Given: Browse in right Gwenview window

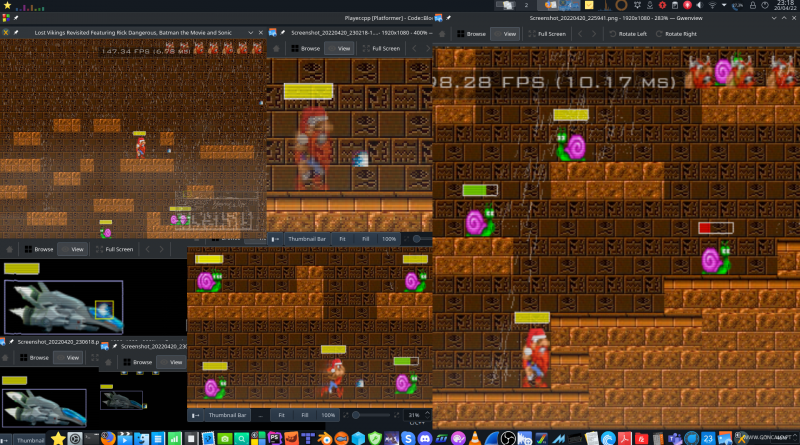Looking at the screenshot, I should click(471, 34).
